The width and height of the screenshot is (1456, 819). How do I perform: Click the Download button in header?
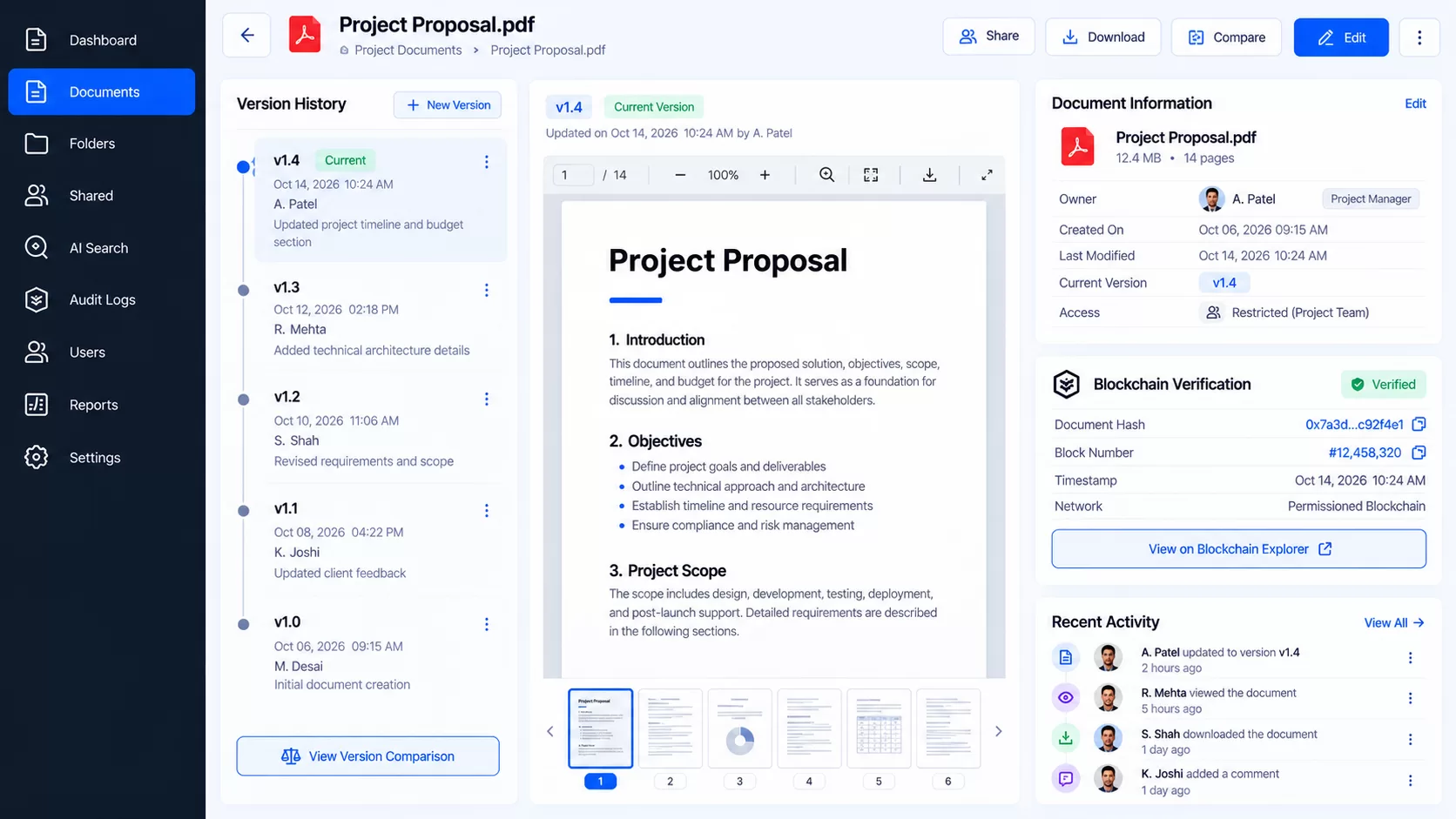[x=1102, y=37]
